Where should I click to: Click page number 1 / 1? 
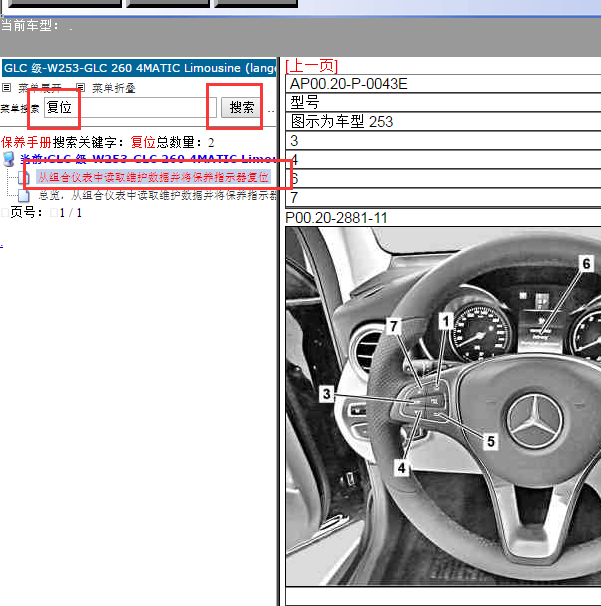pos(70,213)
